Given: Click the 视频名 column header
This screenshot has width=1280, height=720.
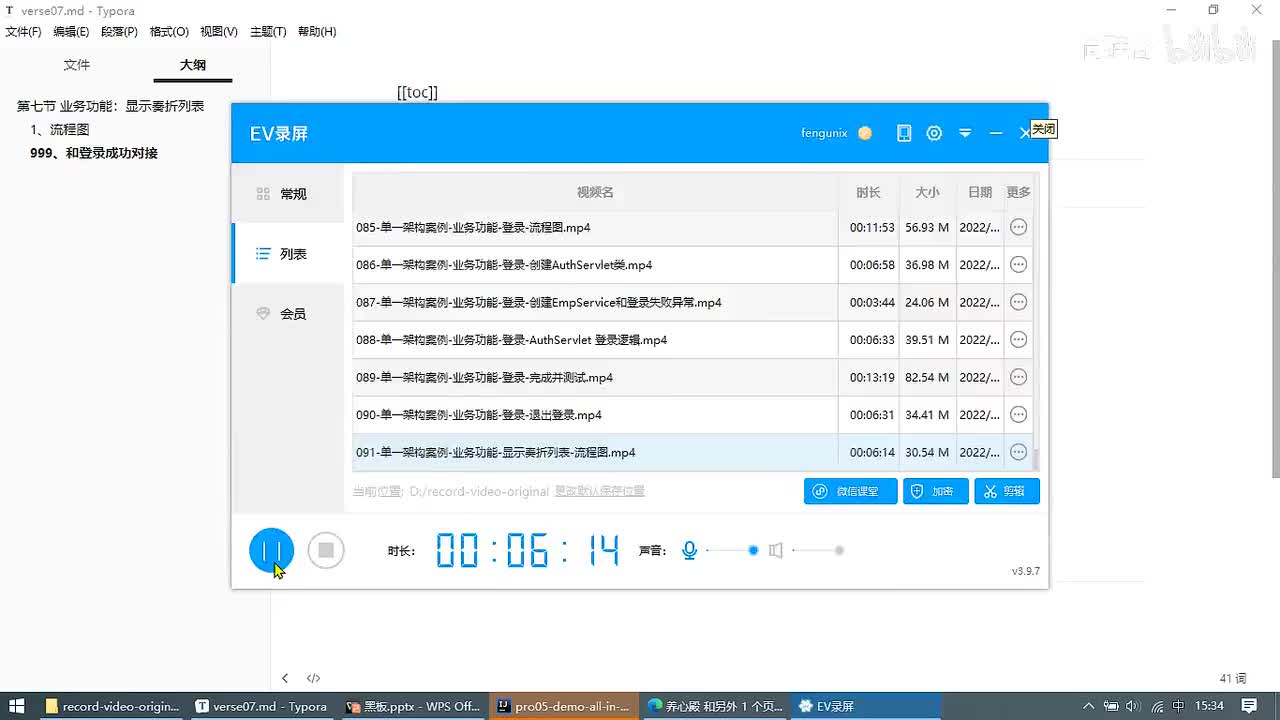Looking at the screenshot, I should click(x=595, y=192).
